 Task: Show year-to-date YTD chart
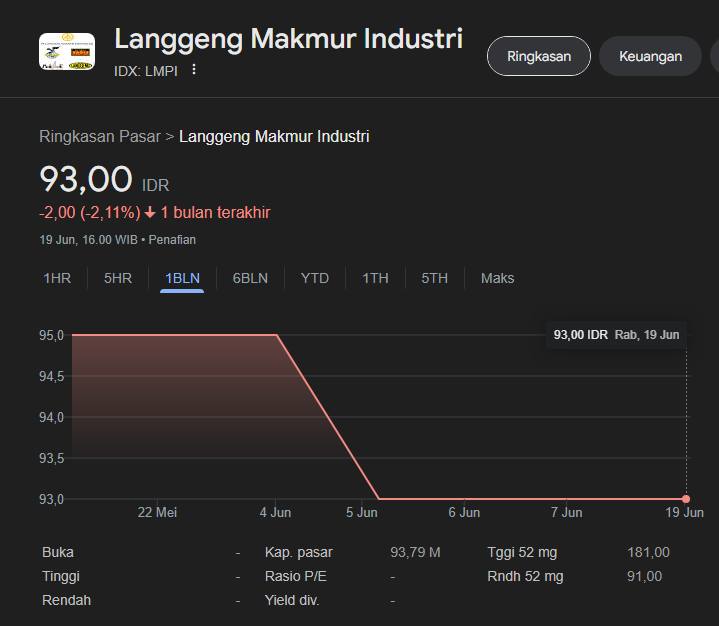click(315, 278)
